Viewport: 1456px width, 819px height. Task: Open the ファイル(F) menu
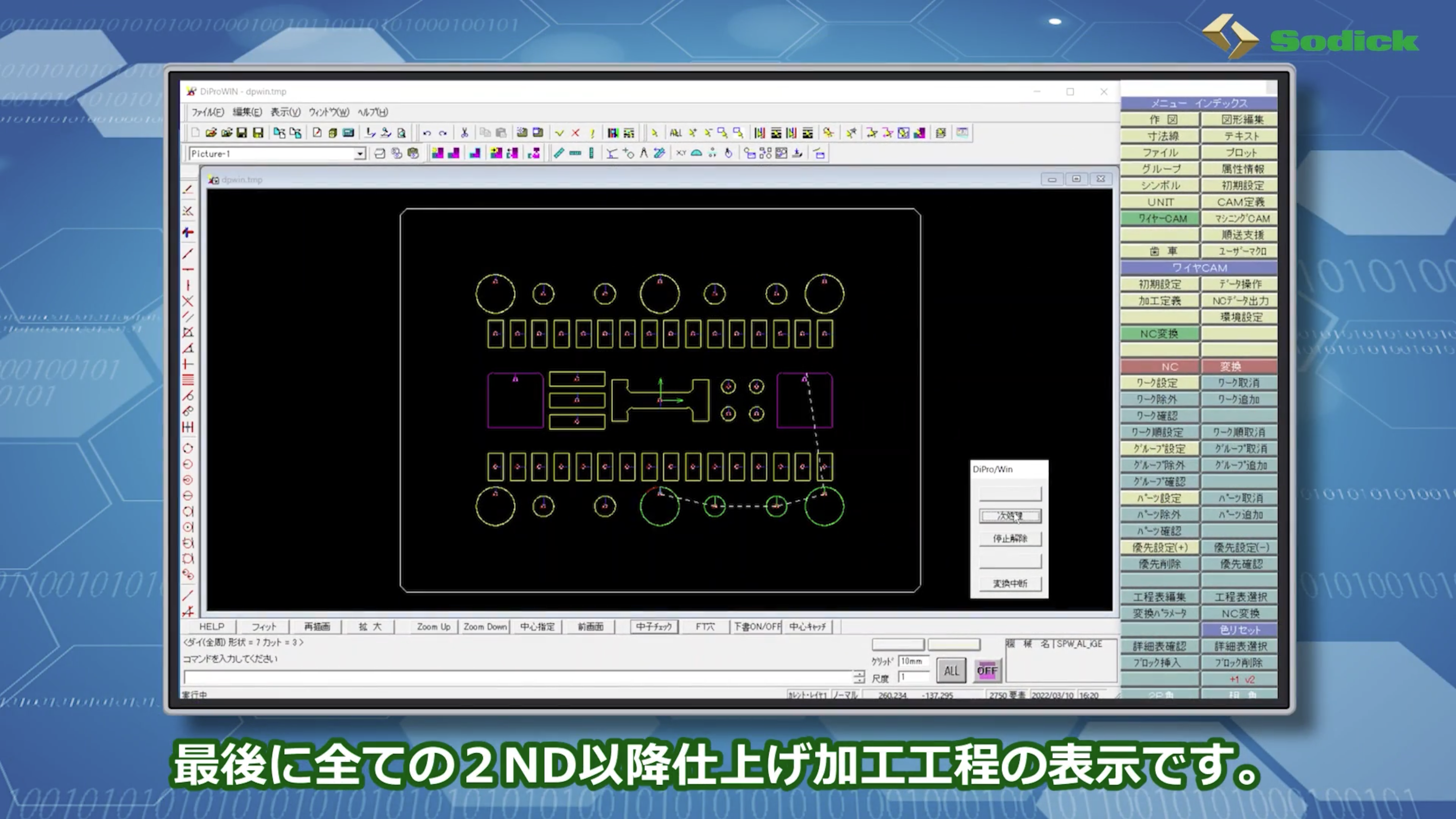click(207, 112)
